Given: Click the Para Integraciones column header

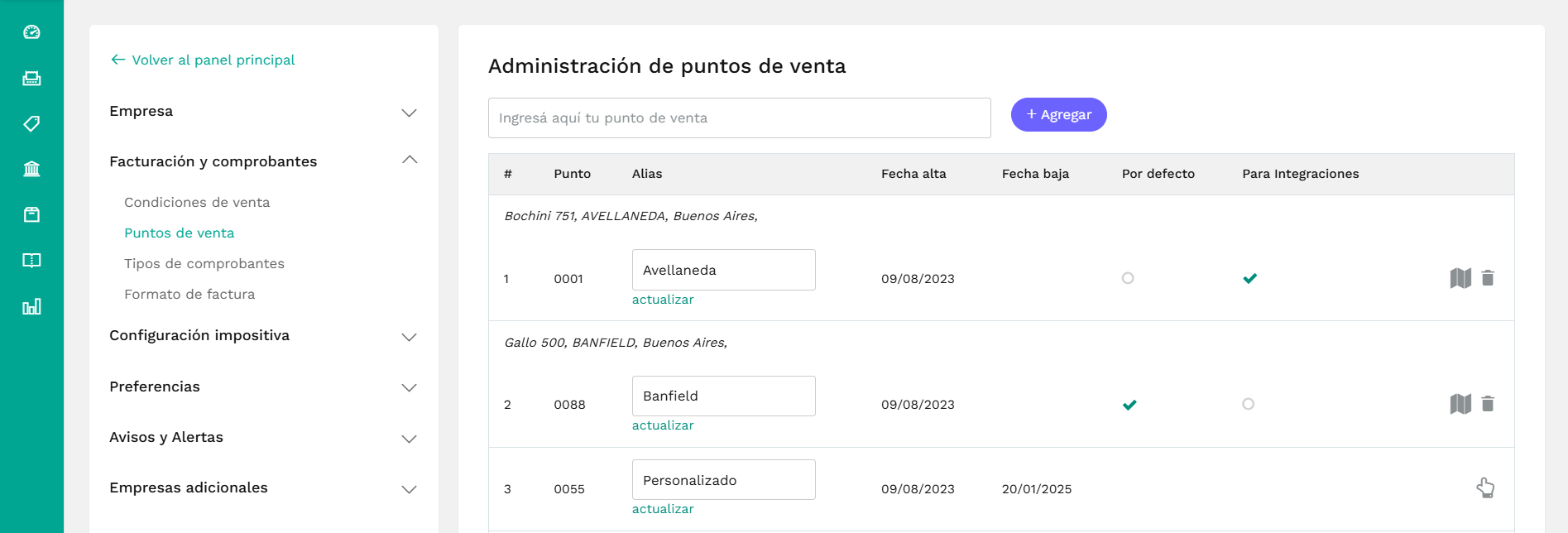Looking at the screenshot, I should coord(1301,174).
